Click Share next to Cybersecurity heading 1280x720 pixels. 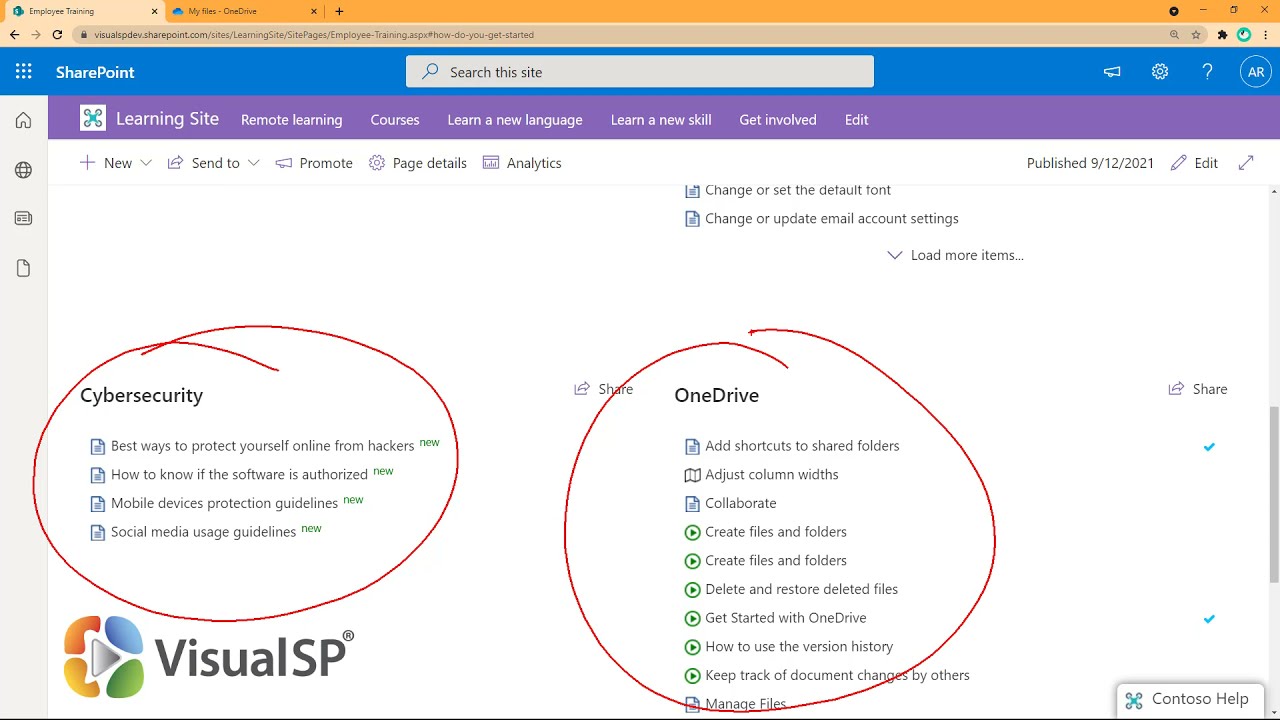tap(603, 389)
